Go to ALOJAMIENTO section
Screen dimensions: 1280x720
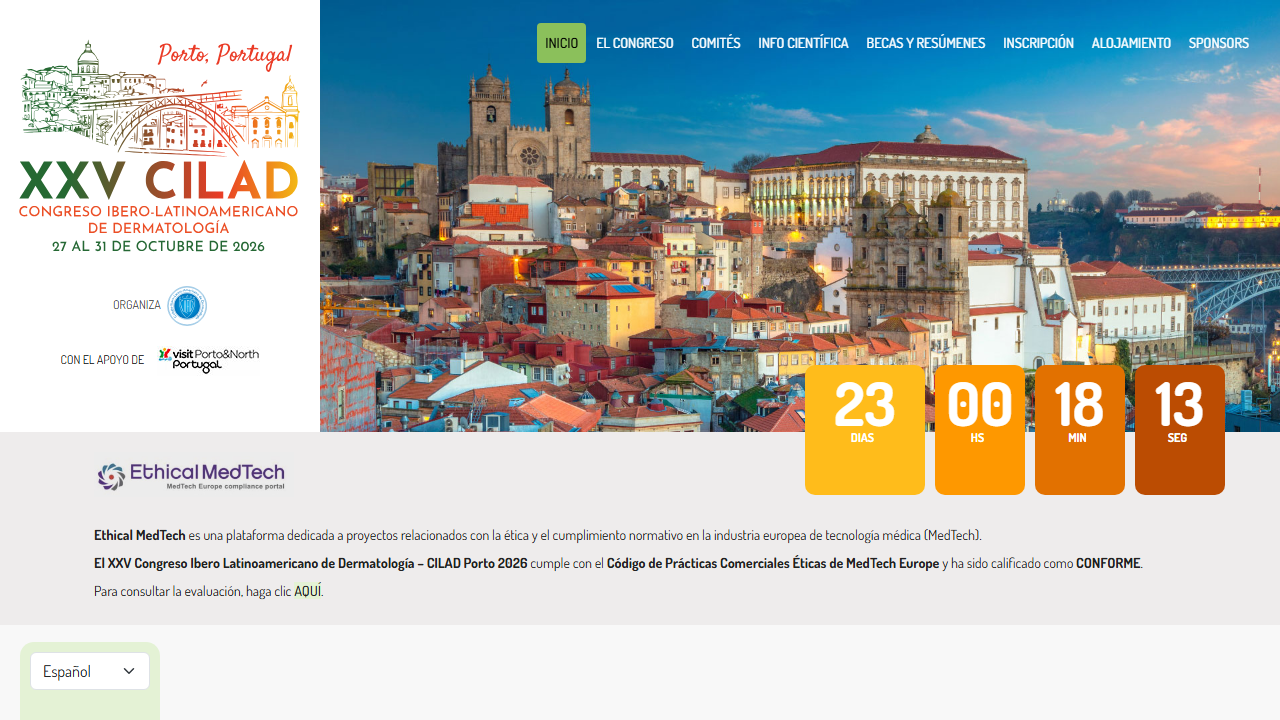(x=1131, y=43)
